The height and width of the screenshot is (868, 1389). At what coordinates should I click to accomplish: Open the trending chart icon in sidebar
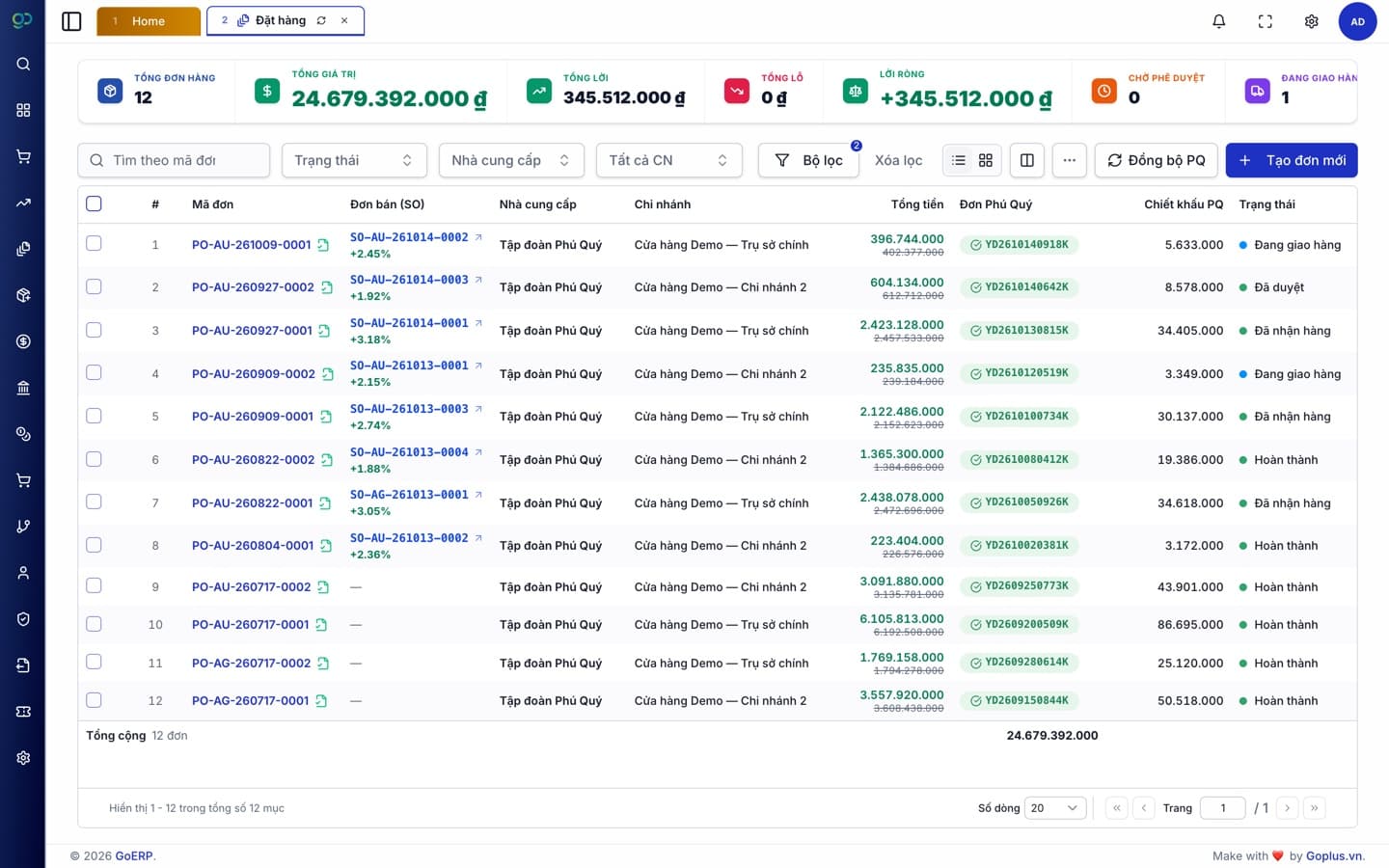tap(23, 203)
